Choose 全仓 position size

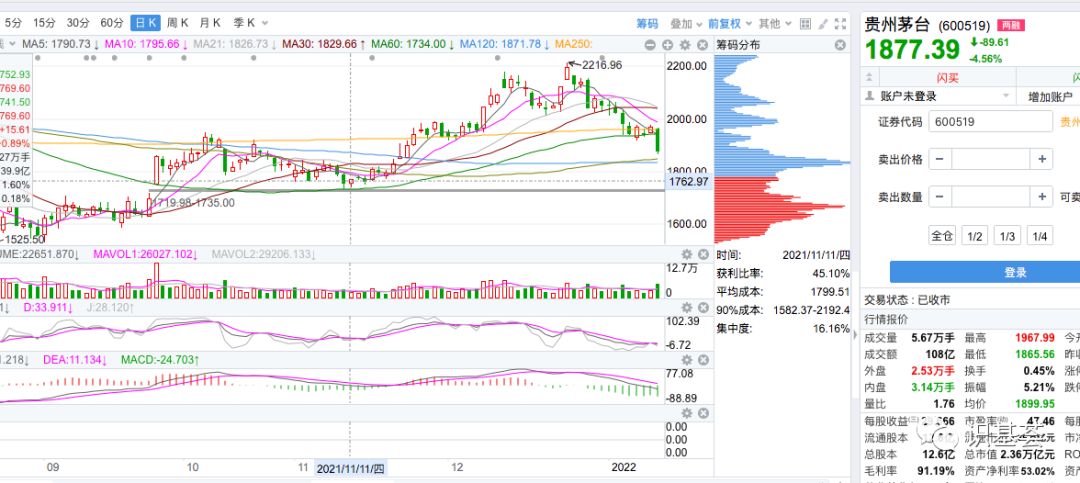(x=942, y=236)
